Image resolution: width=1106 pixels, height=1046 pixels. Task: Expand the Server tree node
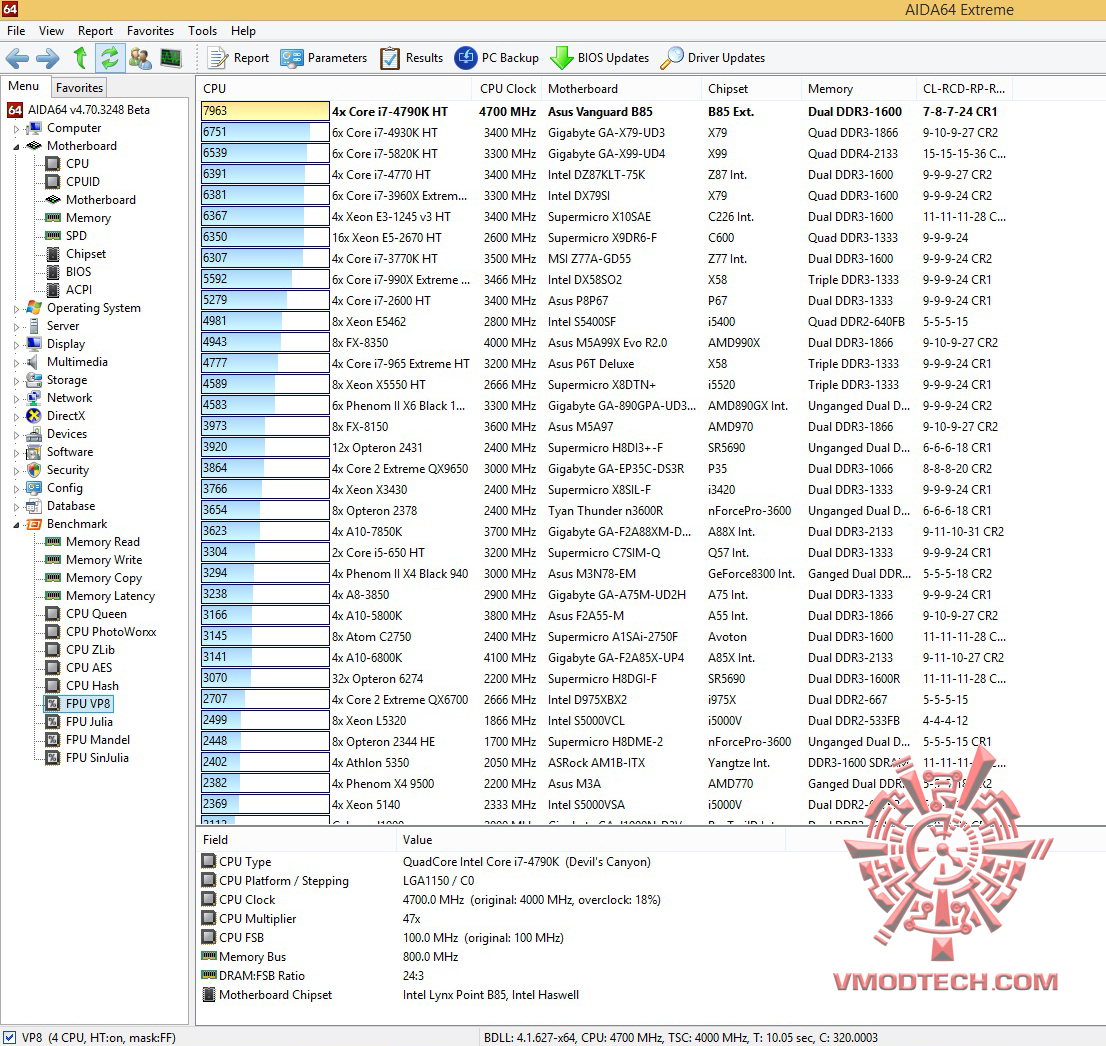tap(16, 327)
